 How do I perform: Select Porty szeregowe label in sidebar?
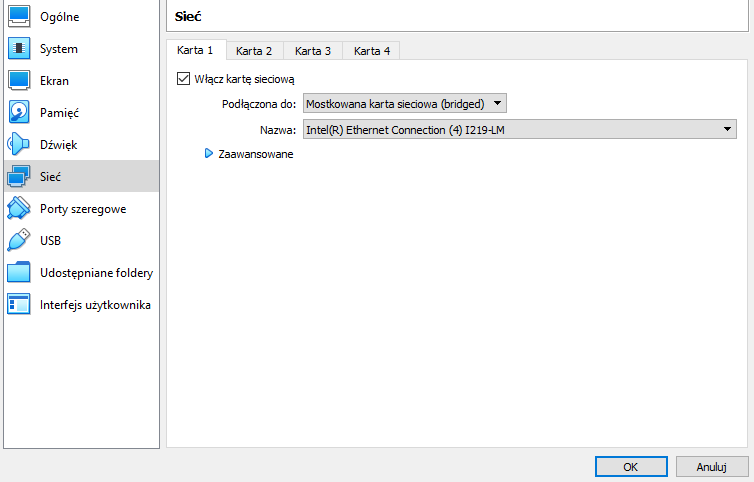pos(83,209)
